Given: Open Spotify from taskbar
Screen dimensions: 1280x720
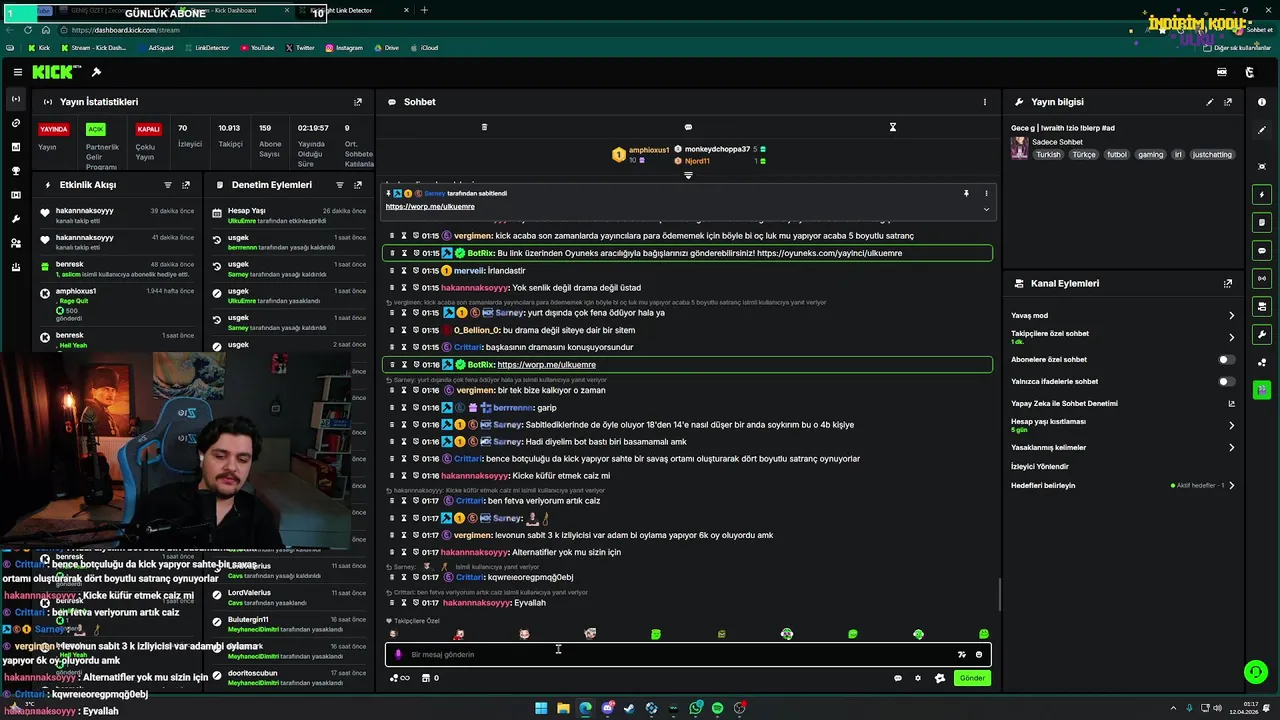Looking at the screenshot, I should 717,708.
